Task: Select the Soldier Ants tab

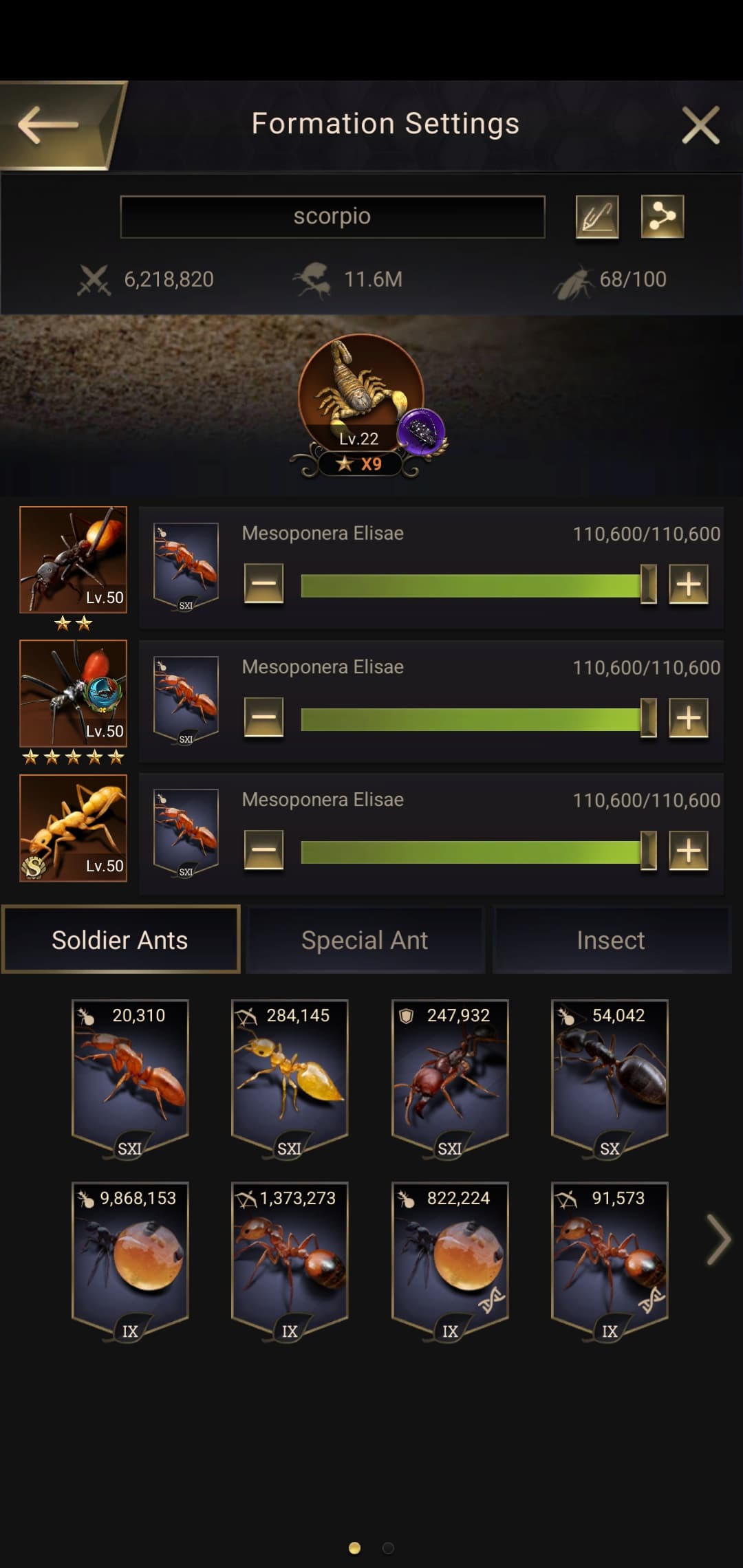Action: click(120, 939)
